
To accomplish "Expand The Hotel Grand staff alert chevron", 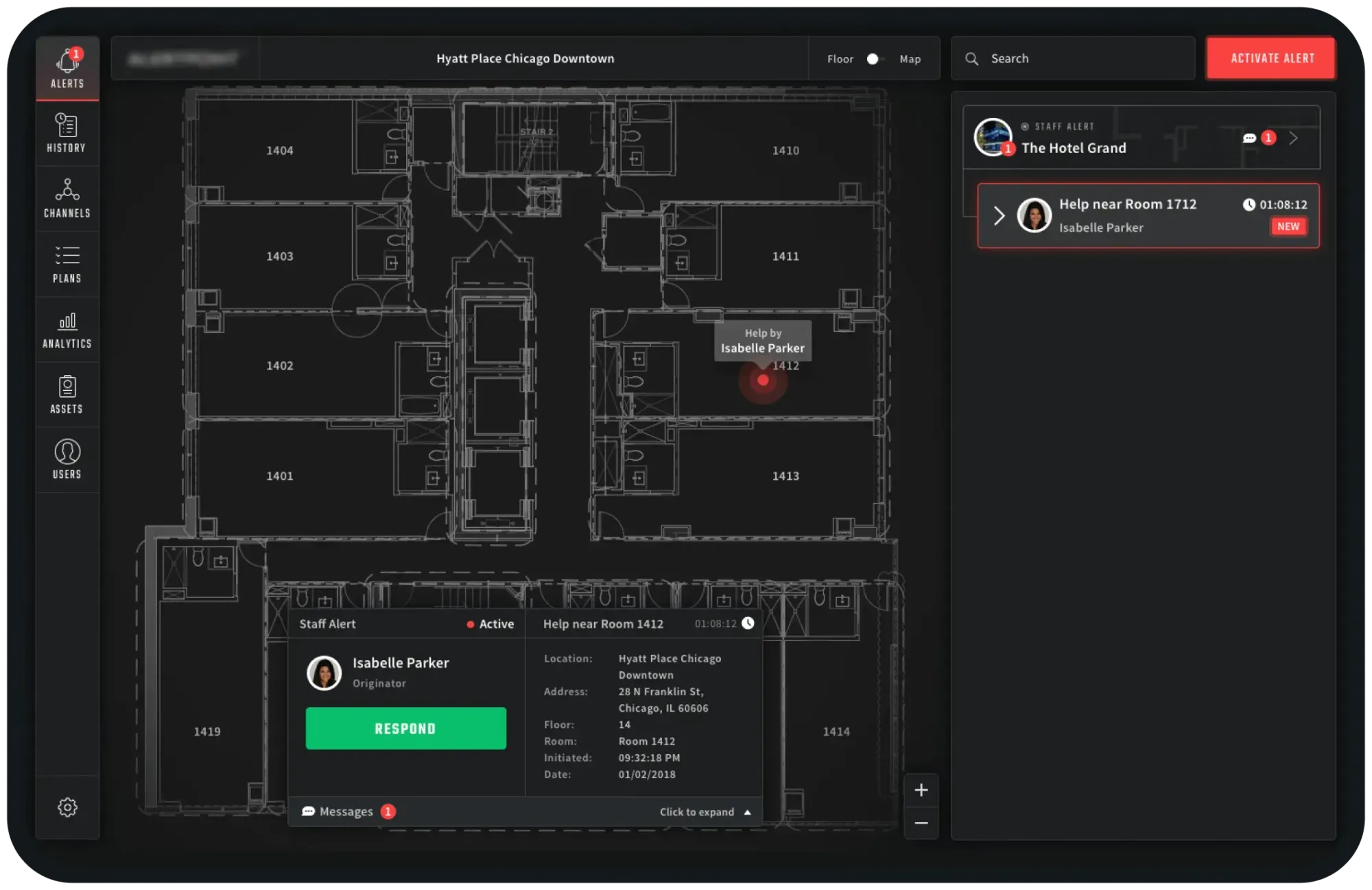I will (x=1293, y=138).
